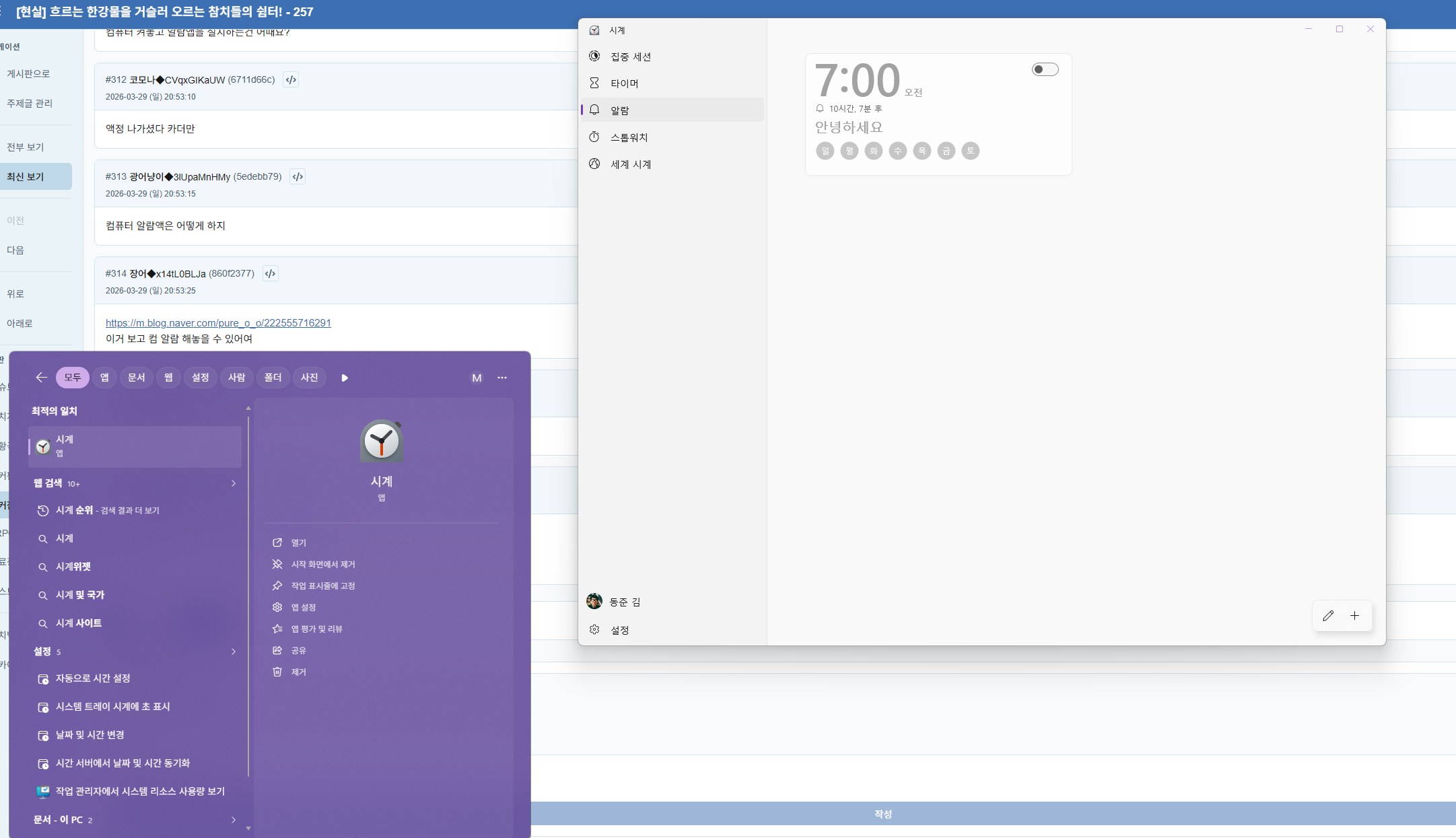Open the 스톱워치 stopwatch item

pyautogui.click(x=629, y=137)
